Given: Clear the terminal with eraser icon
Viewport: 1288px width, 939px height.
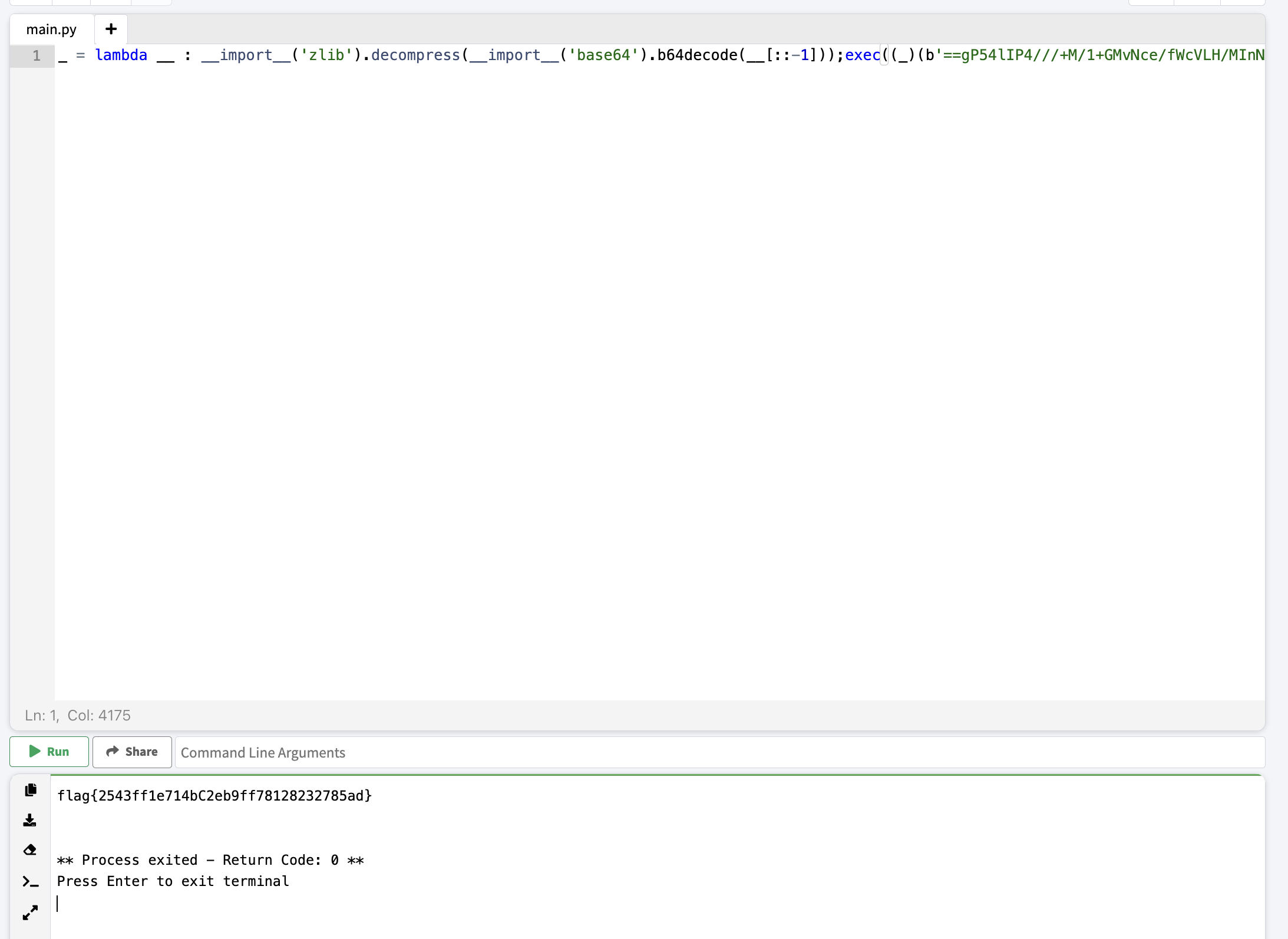Looking at the screenshot, I should [30, 849].
